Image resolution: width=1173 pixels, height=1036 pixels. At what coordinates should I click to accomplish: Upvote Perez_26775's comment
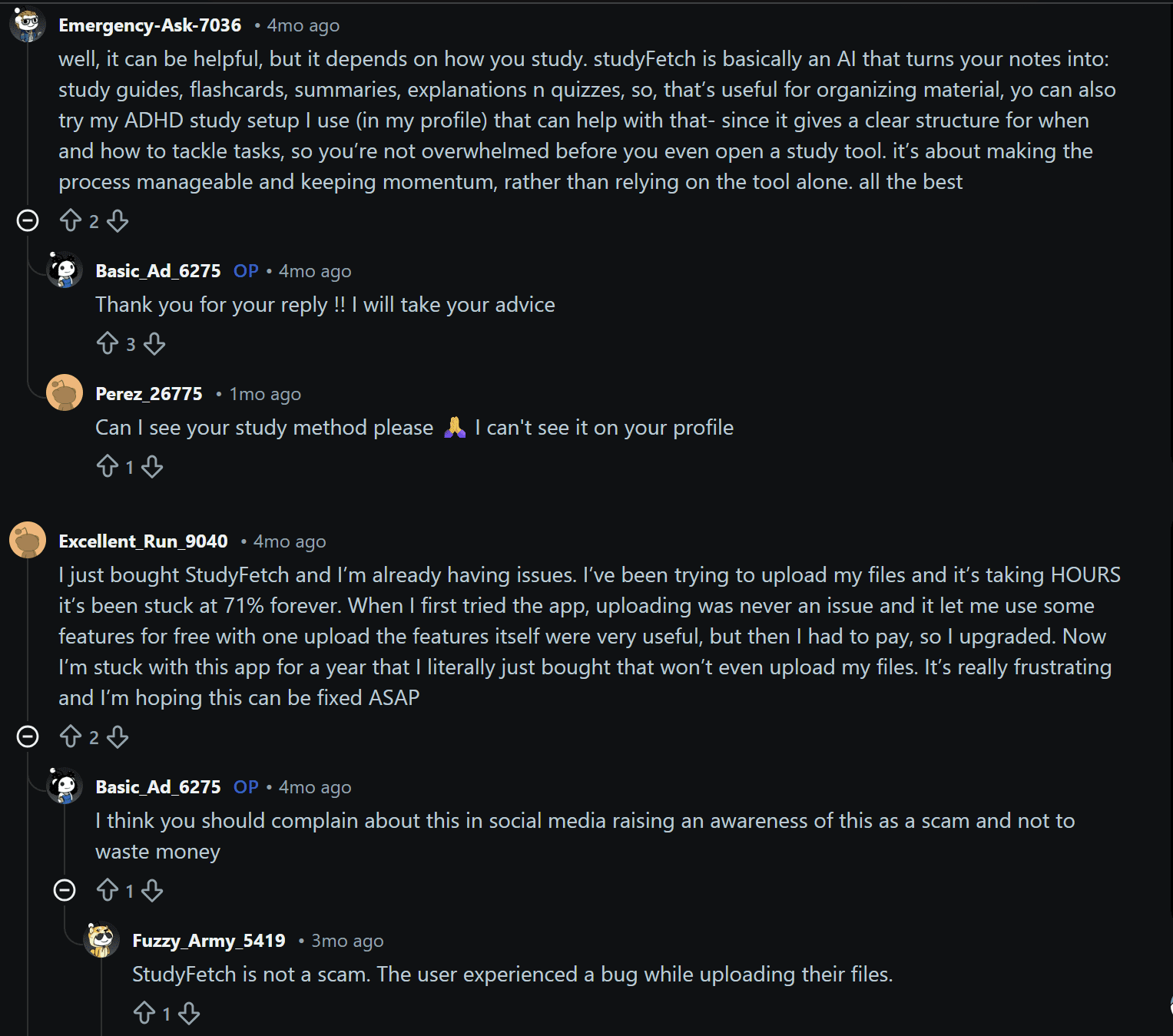pyautogui.click(x=108, y=467)
